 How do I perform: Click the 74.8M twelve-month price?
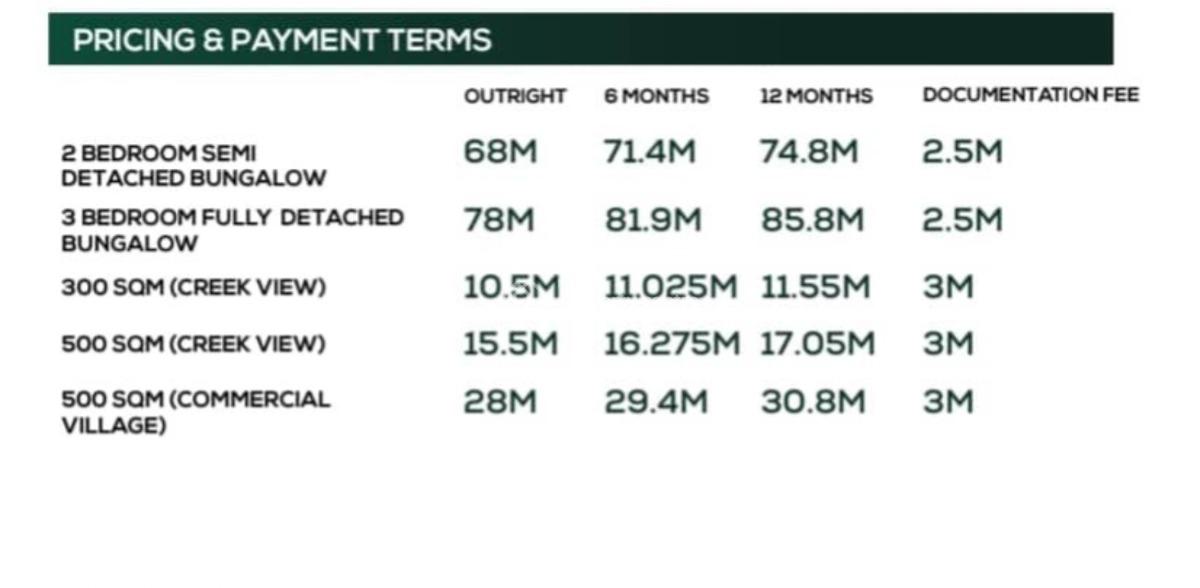point(809,152)
